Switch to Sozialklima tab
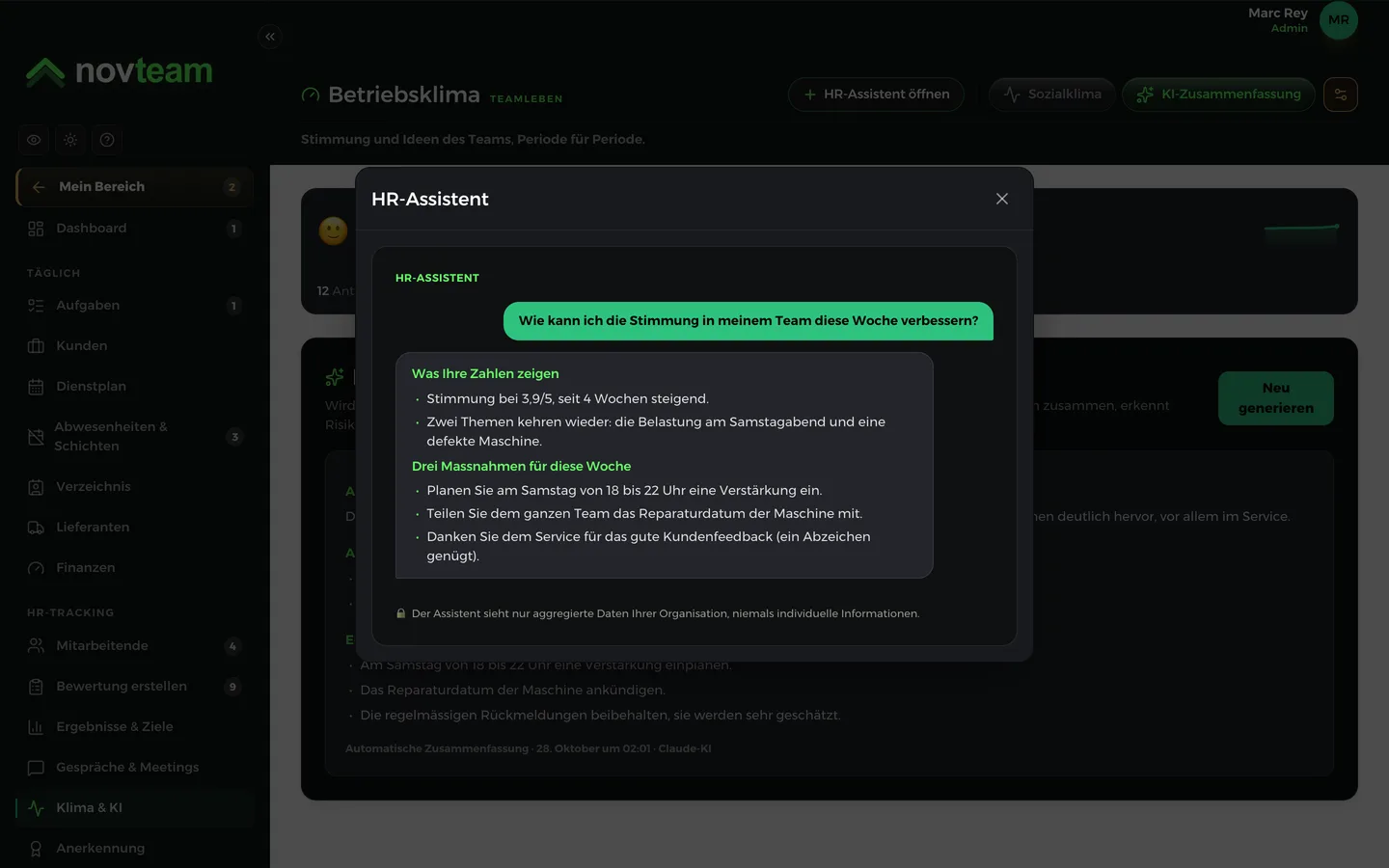The height and width of the screenshot is (868, 1389). [x=1052, y=95]
